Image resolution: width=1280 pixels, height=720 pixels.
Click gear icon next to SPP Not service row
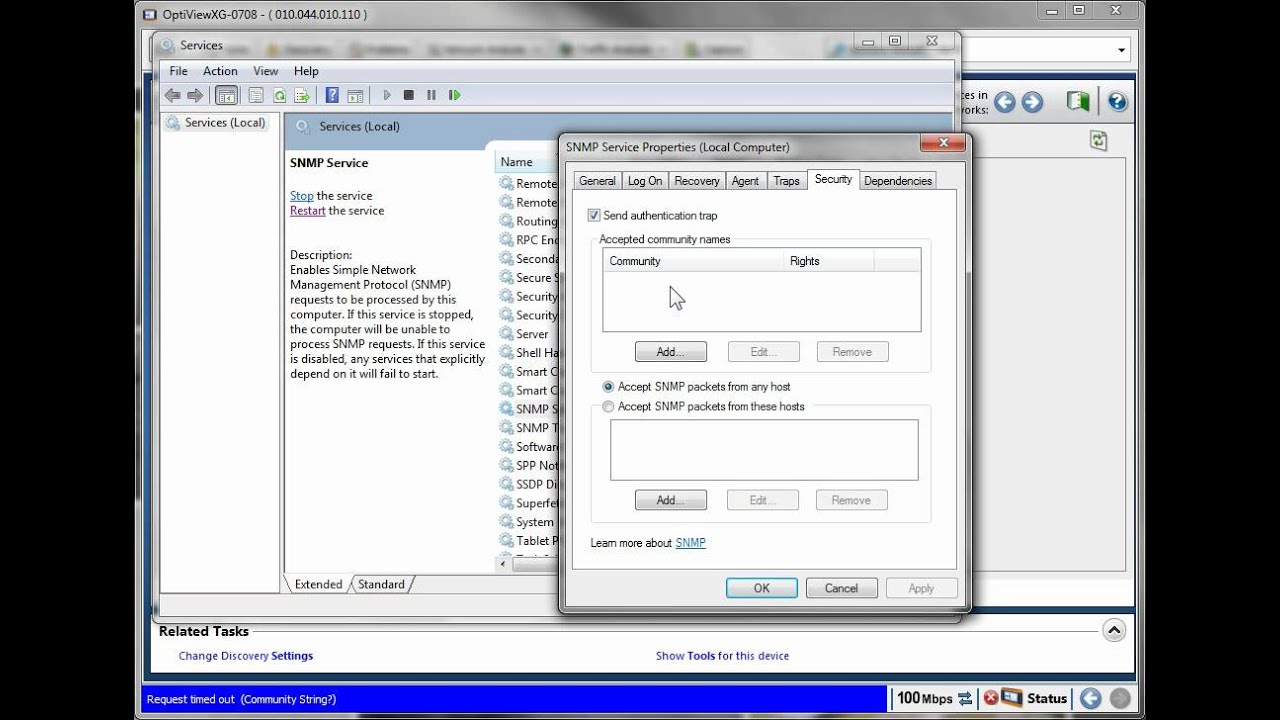(506, 465)
